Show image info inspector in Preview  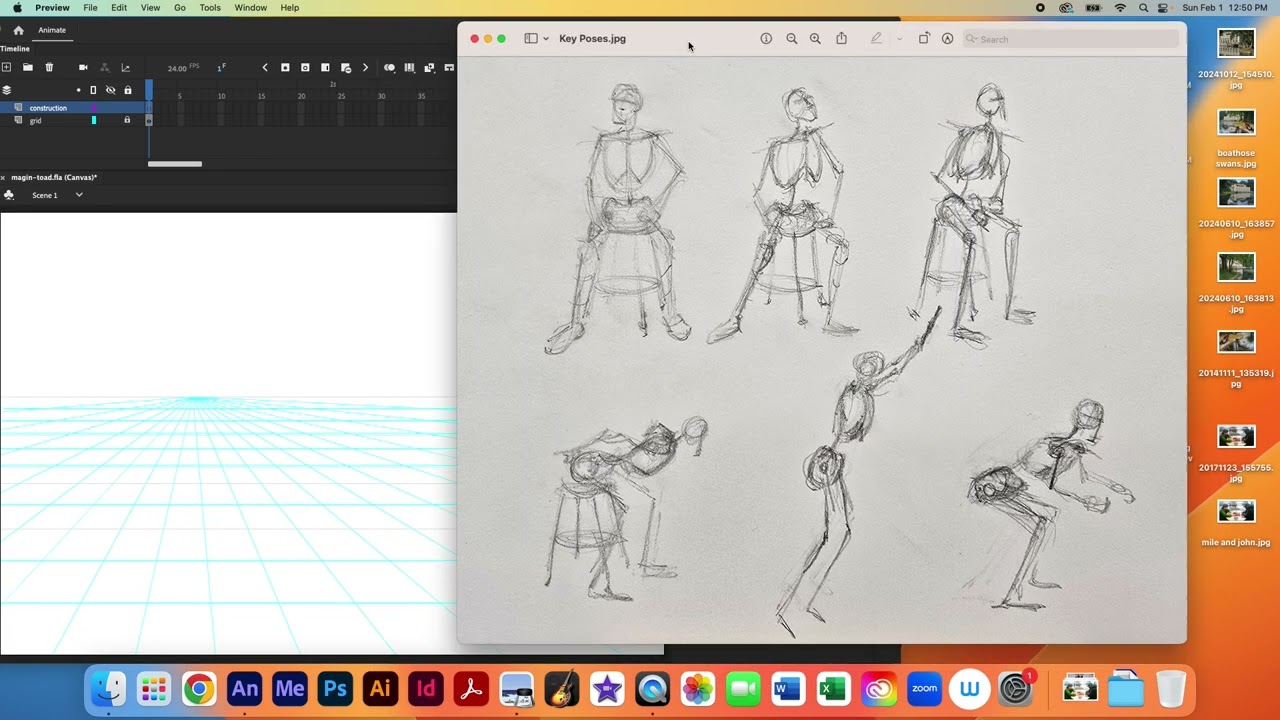pos(766,39)
